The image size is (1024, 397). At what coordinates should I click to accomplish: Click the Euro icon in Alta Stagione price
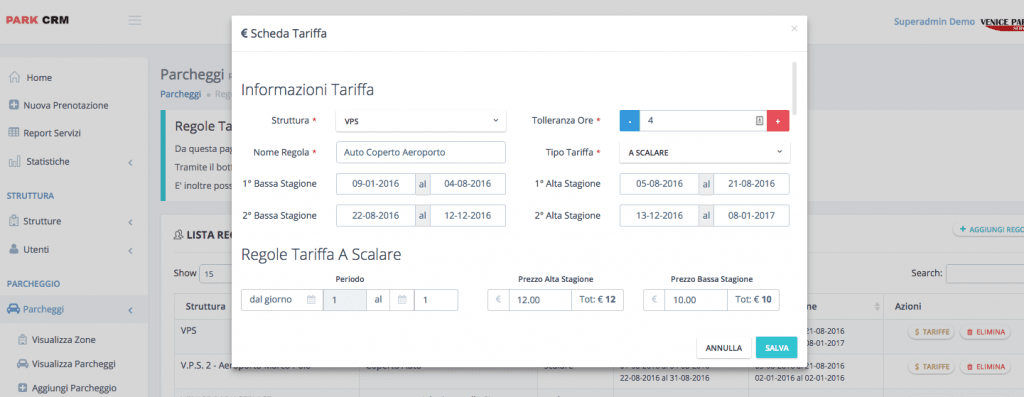click(x=498, y=300)
